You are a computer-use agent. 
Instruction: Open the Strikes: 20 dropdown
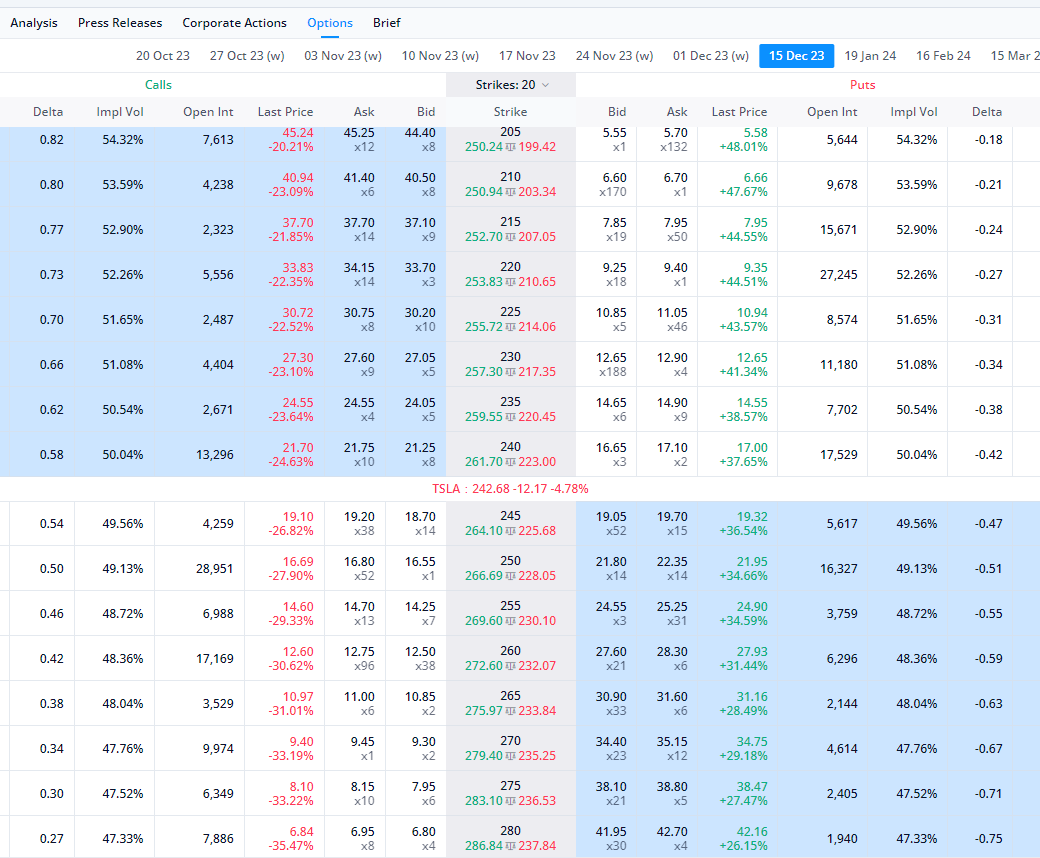tap(511, 85)
